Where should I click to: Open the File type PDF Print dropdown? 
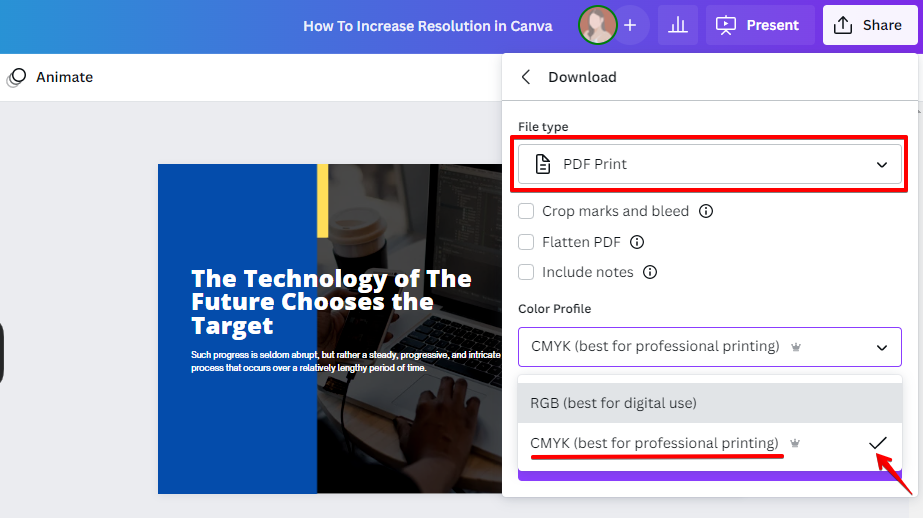pos(710,164)
